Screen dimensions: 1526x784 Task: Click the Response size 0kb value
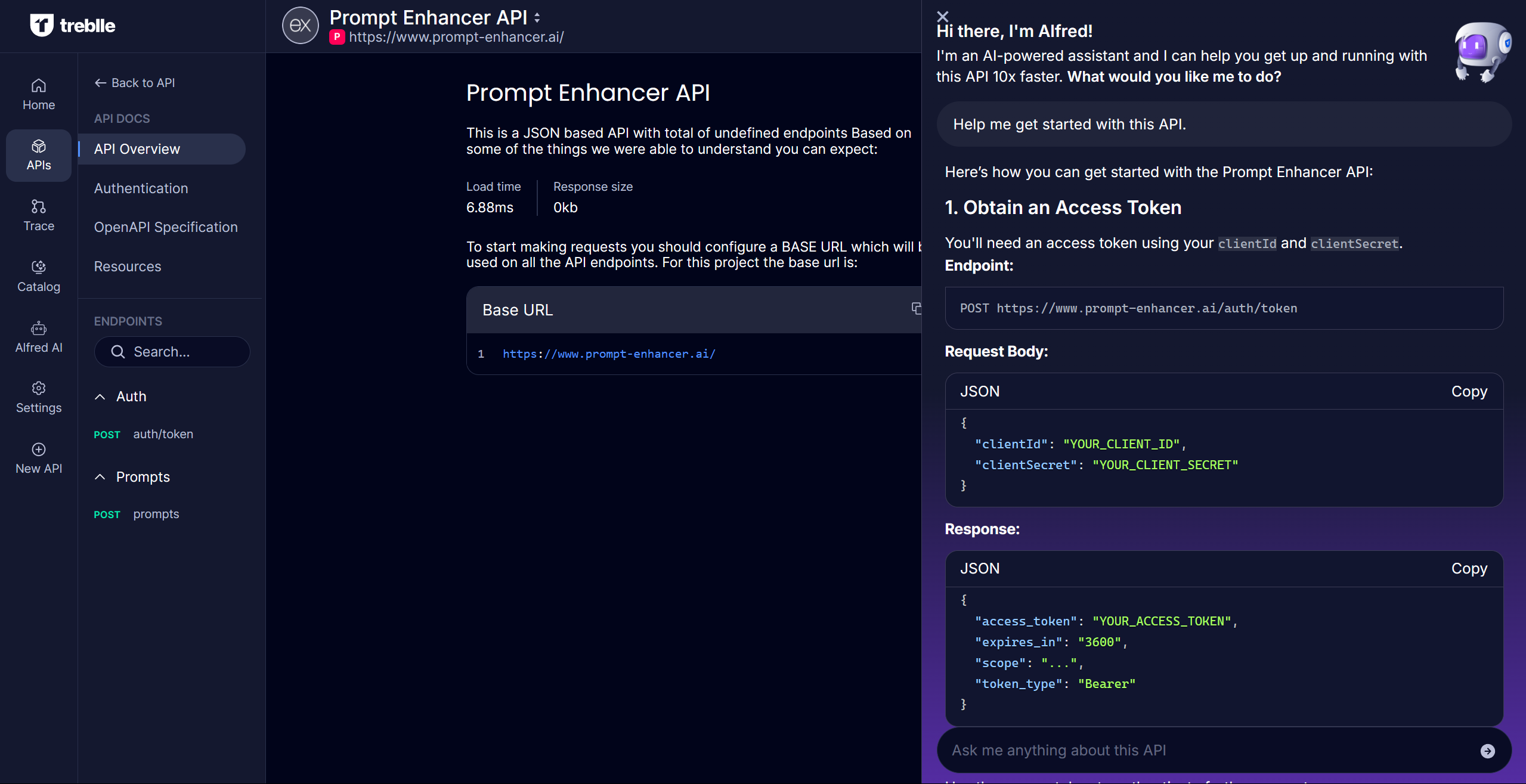[x=565, y=207]
